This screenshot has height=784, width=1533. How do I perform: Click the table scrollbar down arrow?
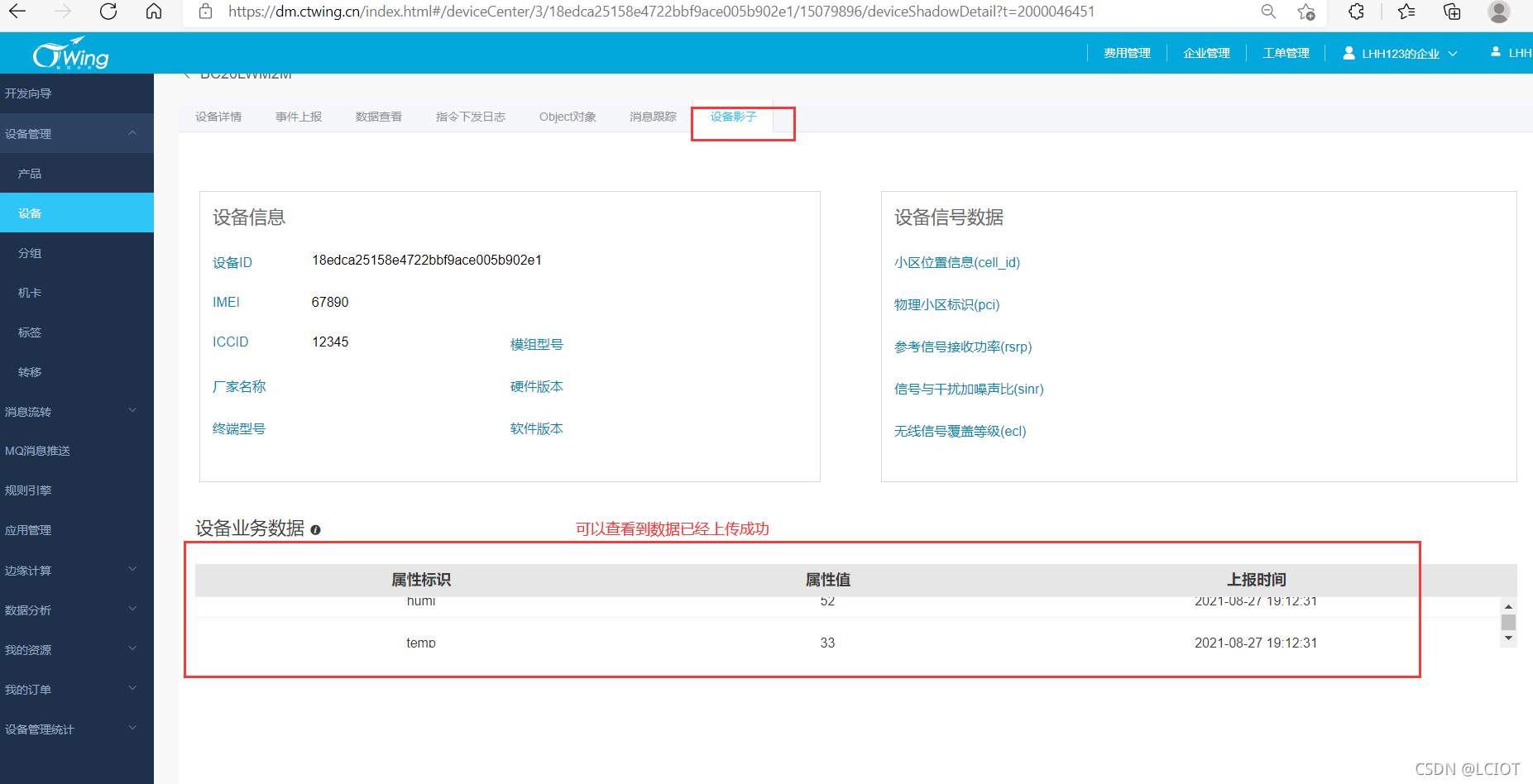pos(1508,638)
